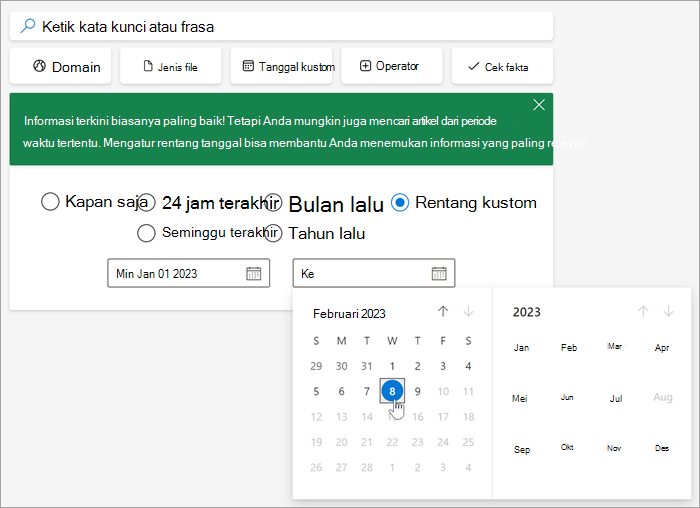Image resolution: width=700 pixels, height=508 pixels.
Task: Pick first-row February 4 in the calendar
Action: tap(468, 366)
